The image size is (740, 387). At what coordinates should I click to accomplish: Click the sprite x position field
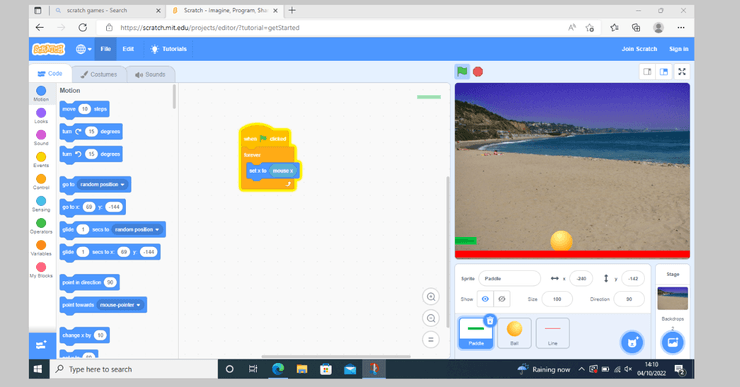(x=581, y=278)
